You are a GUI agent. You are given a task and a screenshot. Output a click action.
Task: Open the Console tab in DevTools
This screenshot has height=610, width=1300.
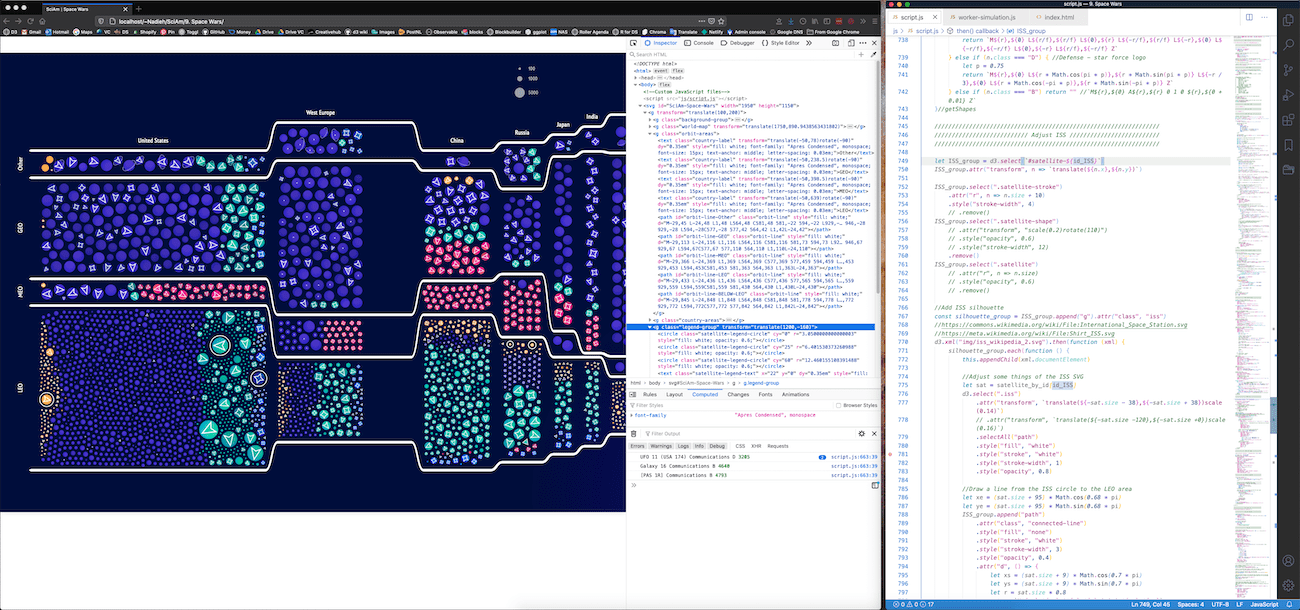coord(700,43)
